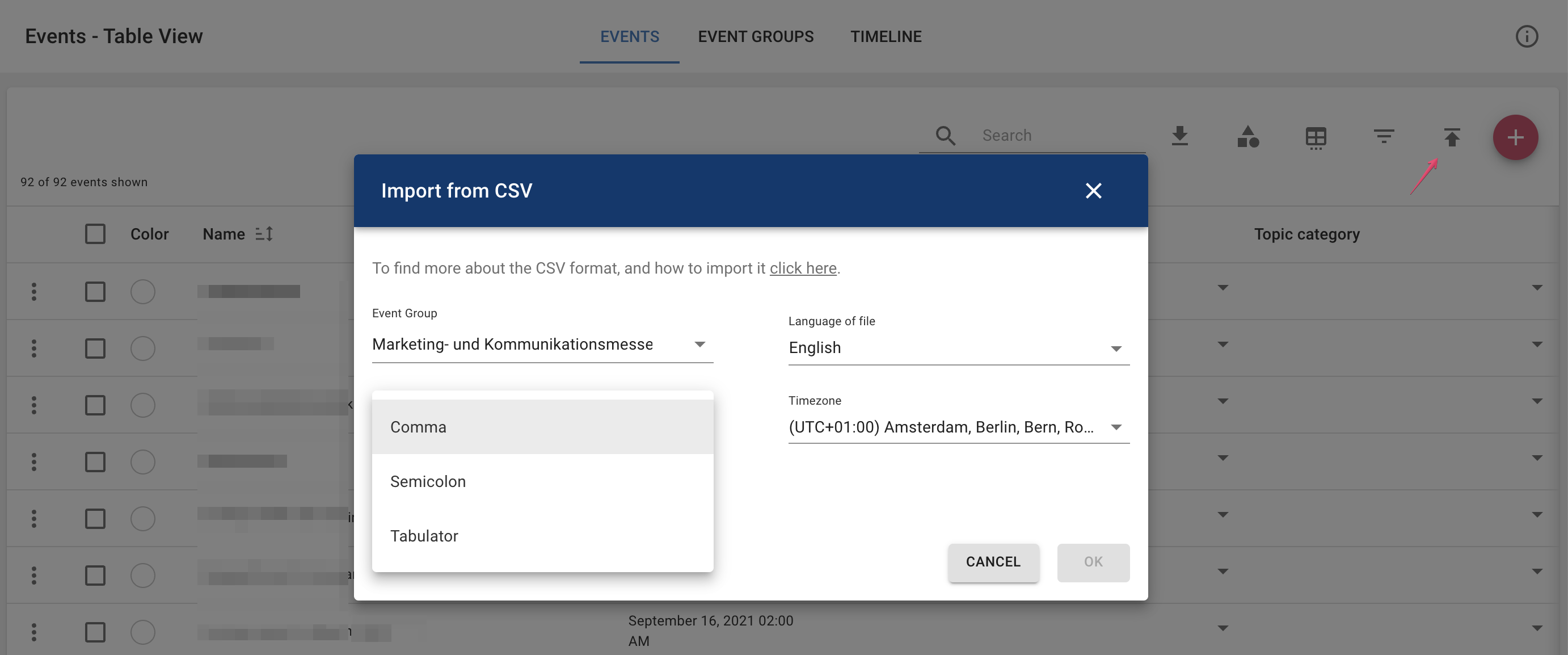Sort by Name column icon

pos(264,234)
